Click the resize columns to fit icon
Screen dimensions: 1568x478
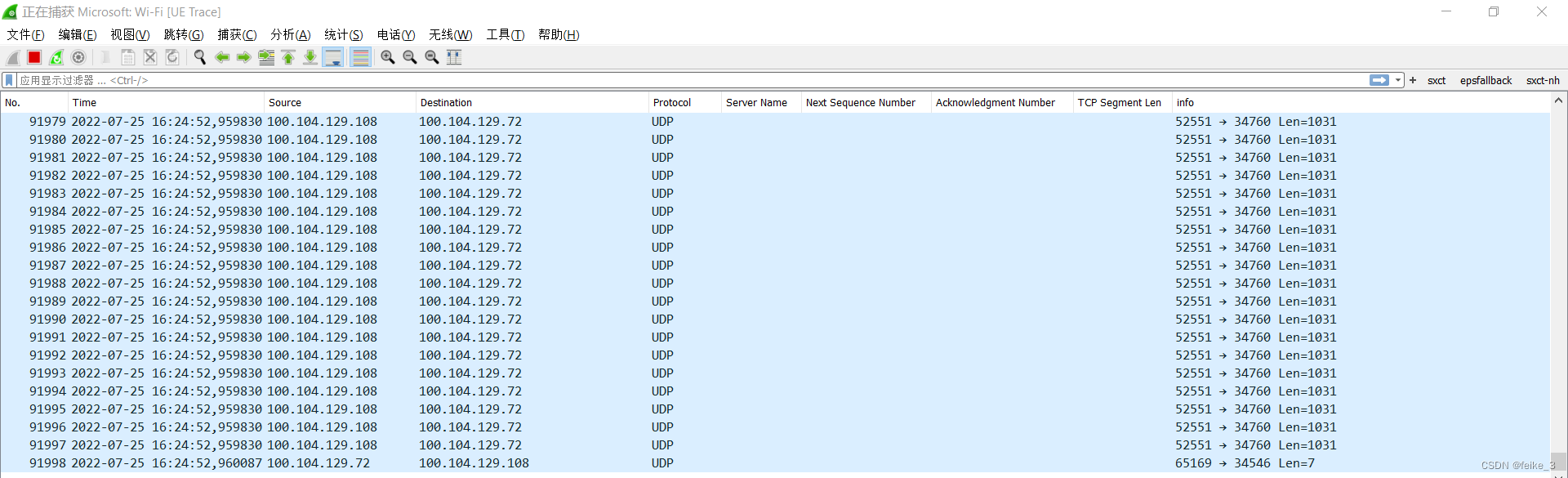click(x=454, y=57)
